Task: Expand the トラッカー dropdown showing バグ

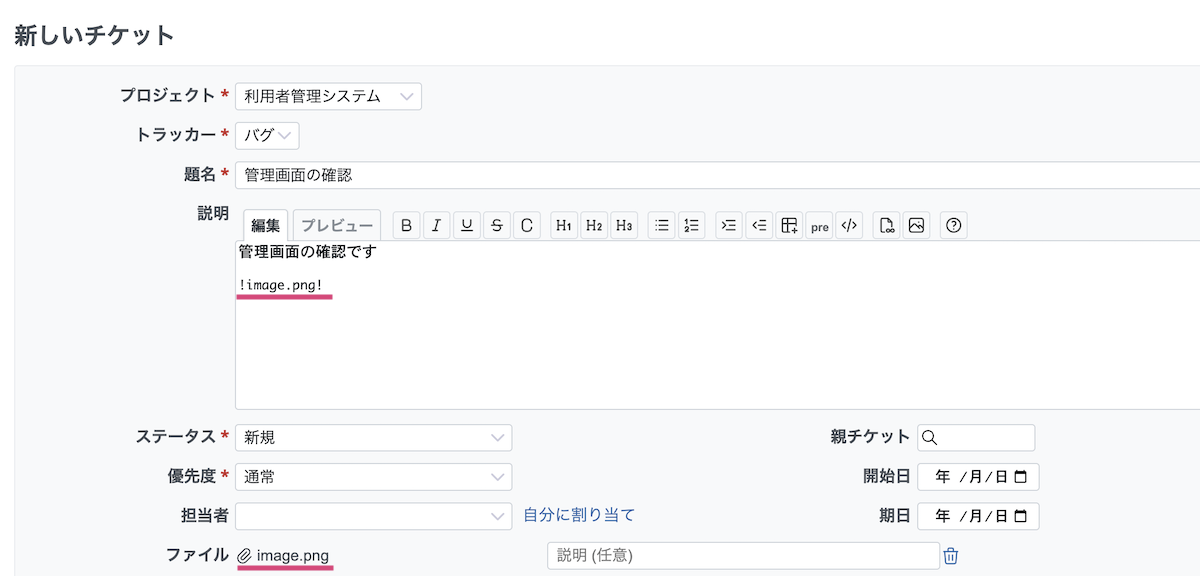Action: pyautogui.click(x=267, y=135)
